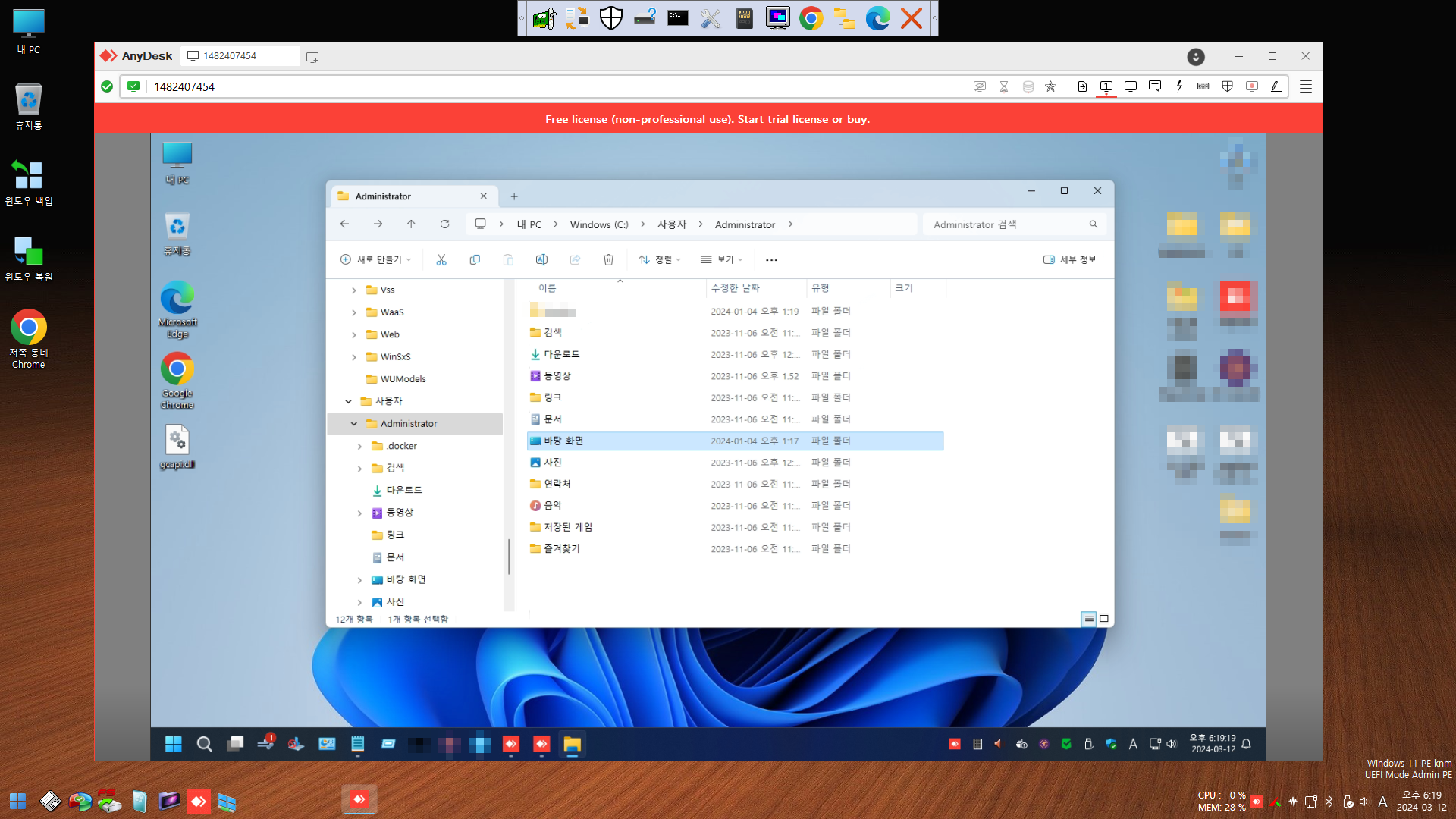Click Start trial license link
Viewport: 1456px width, 819px height.
coord(783,119)
